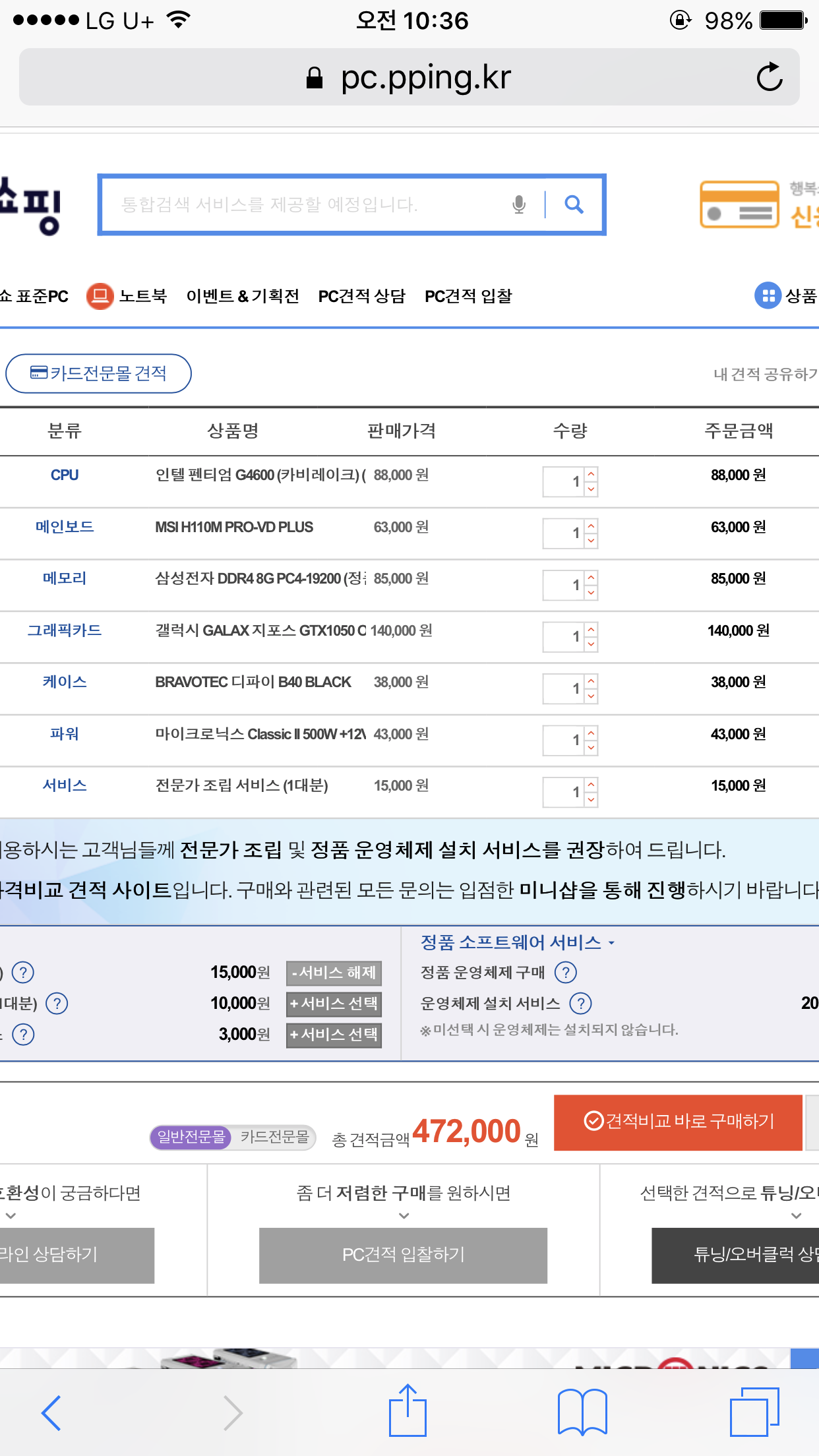Open the 상품 grid icon menu
The image size is (819, 1456).
tap(768, 295)
